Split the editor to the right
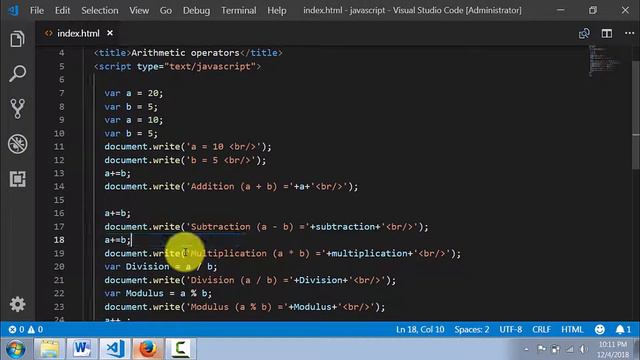 click(607, 33)
